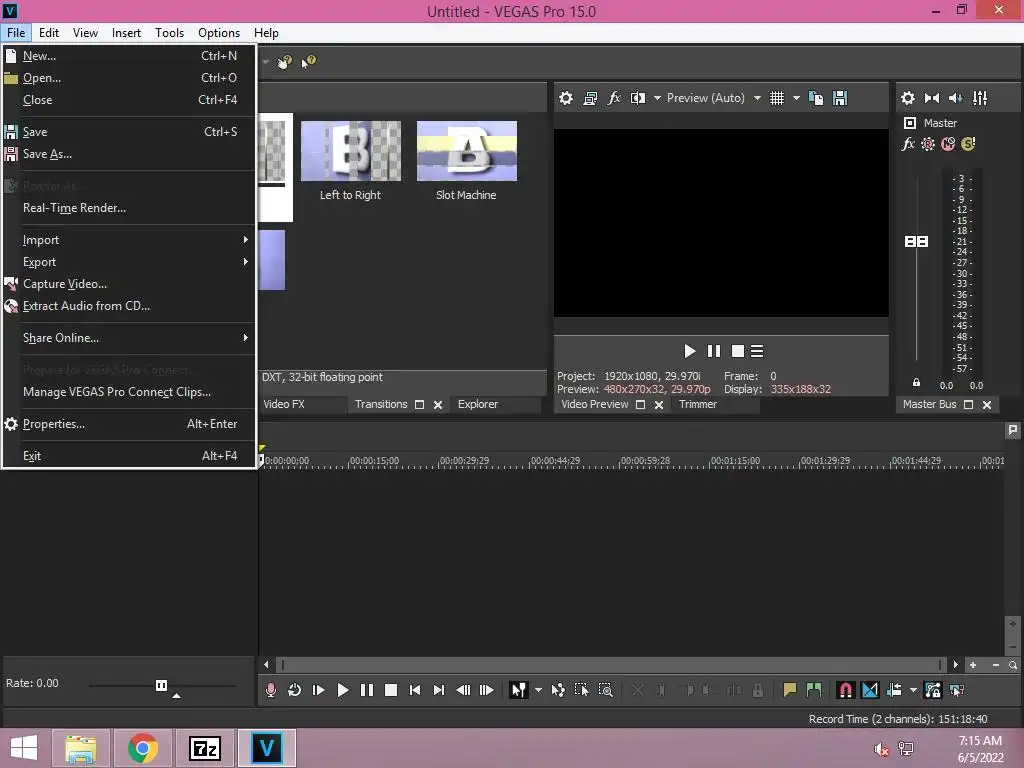Mute the Master bus
The image size is (1024, 768).
click(948, 144)
